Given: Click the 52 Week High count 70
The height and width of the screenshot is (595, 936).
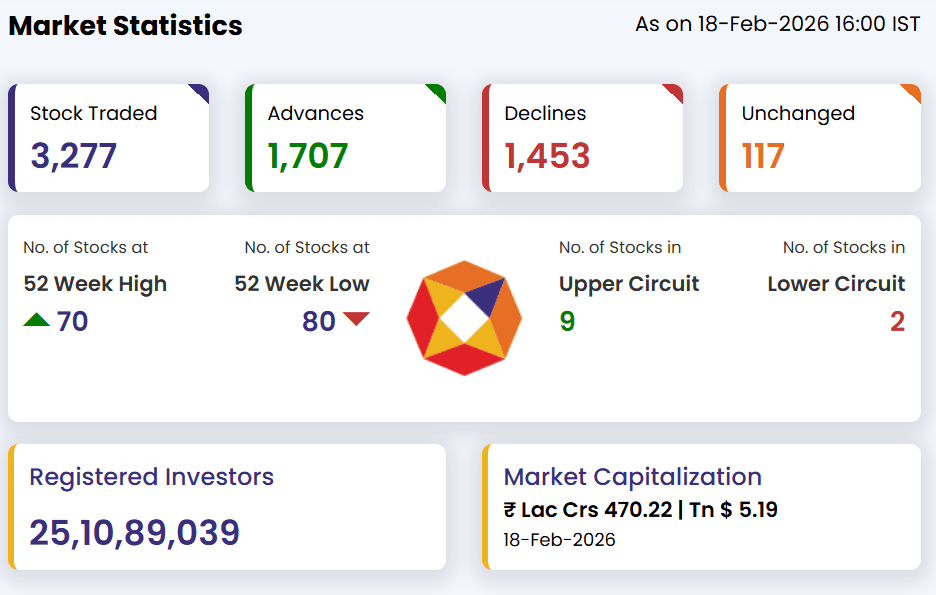Looking at the screenshot, I should pos(72,322).
